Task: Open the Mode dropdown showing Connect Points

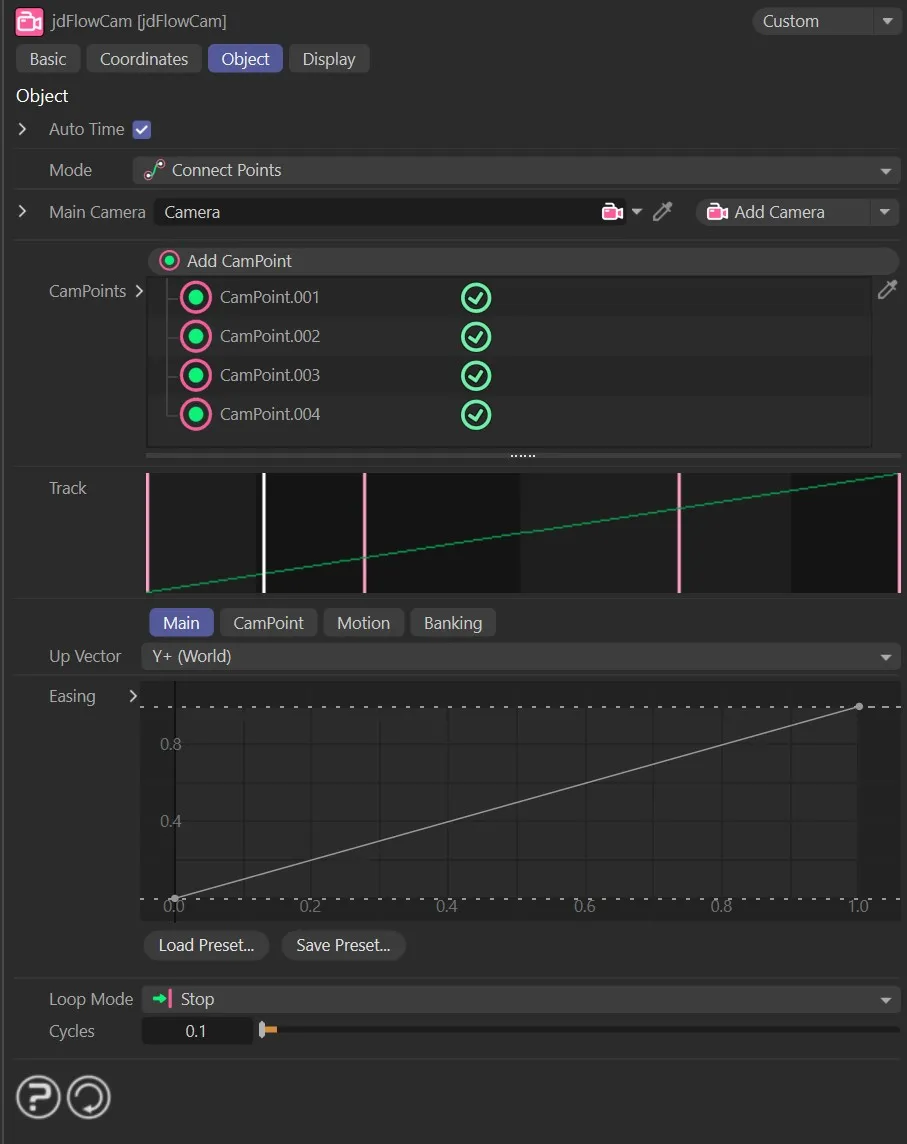Action: [x=517, y=170]
